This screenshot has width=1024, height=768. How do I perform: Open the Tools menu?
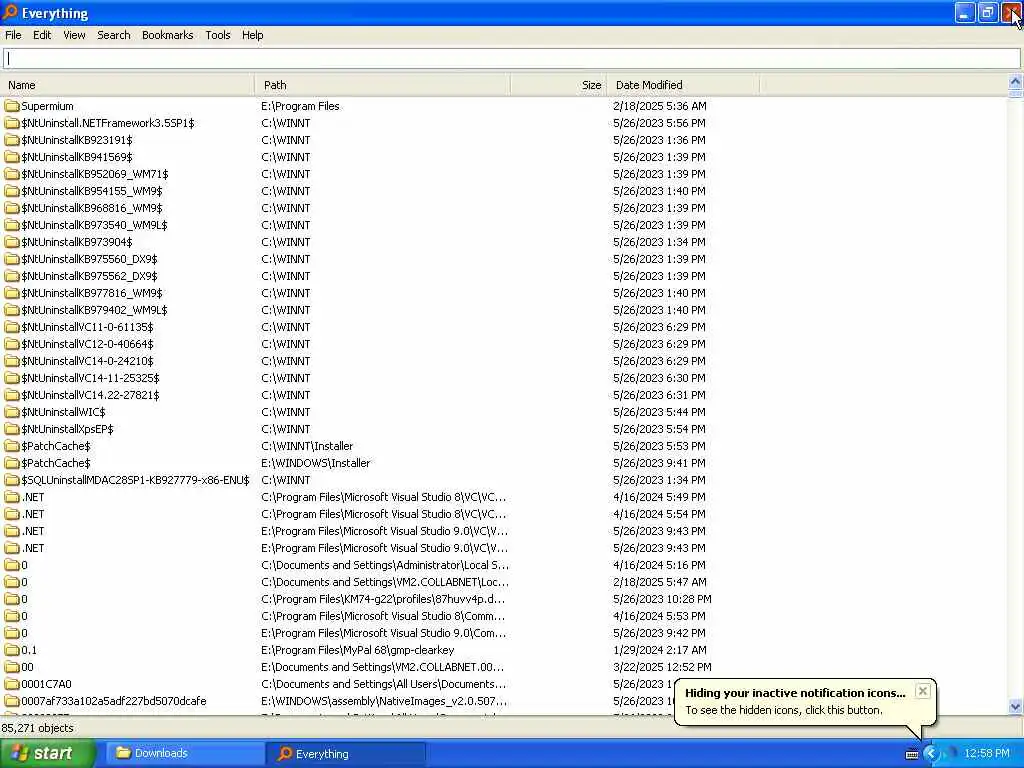[217, 35]
